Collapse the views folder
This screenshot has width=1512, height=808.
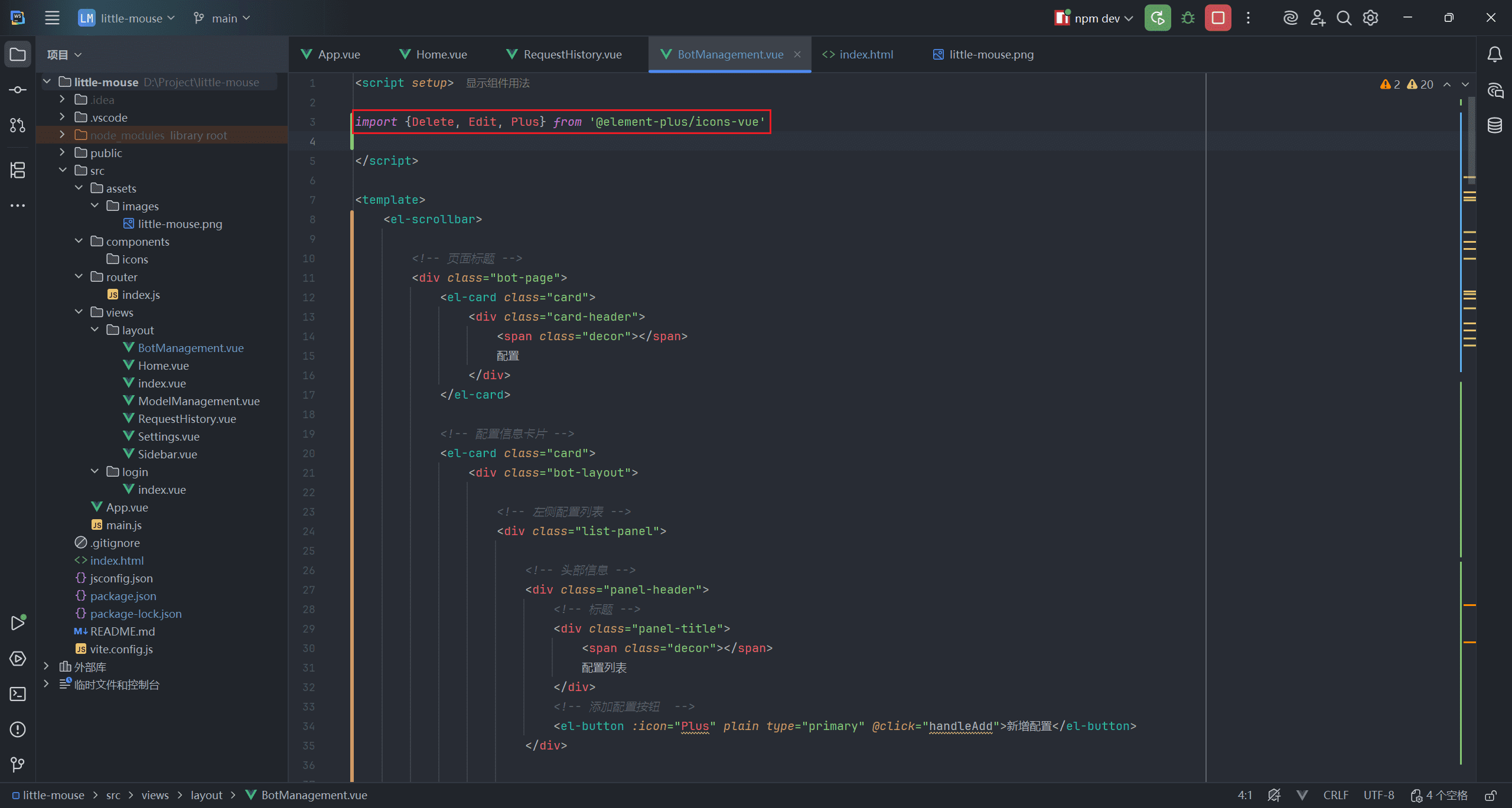[79, 312]
